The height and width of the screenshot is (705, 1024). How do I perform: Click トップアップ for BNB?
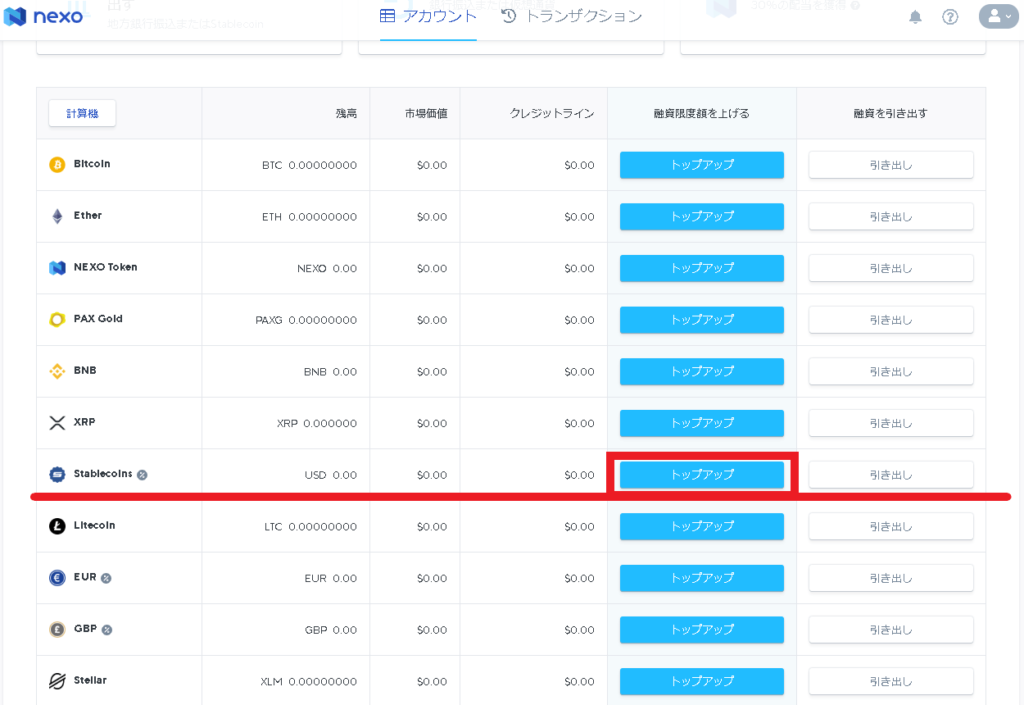pyautogui.click(x=702, y=371)
